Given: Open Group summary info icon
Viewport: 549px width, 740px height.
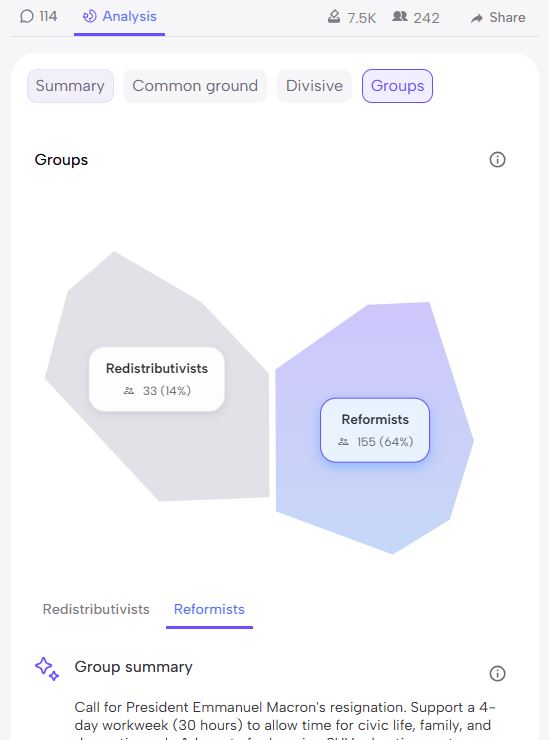Looking at the screenshot, I should pyautogui.click(x=497, y=673).
